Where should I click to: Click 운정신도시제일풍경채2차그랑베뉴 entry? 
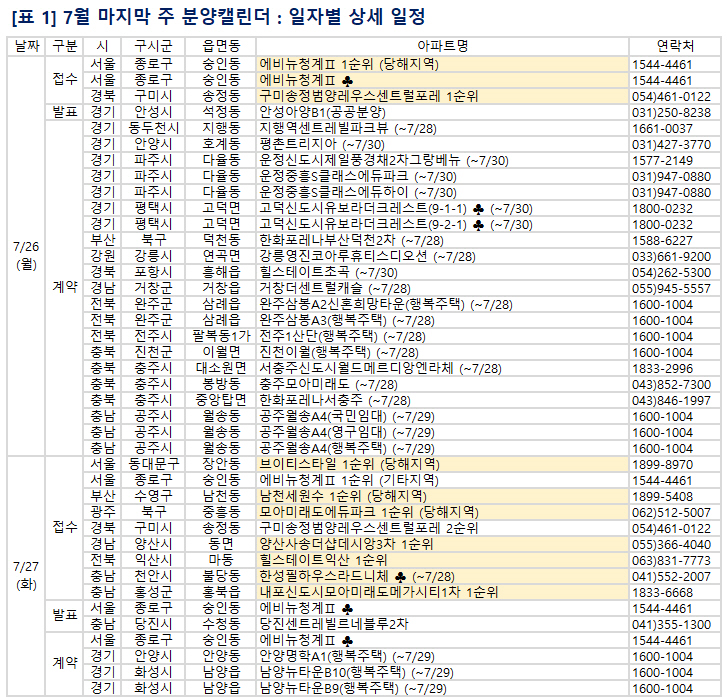pyautogui.click(x=383, y=160)
